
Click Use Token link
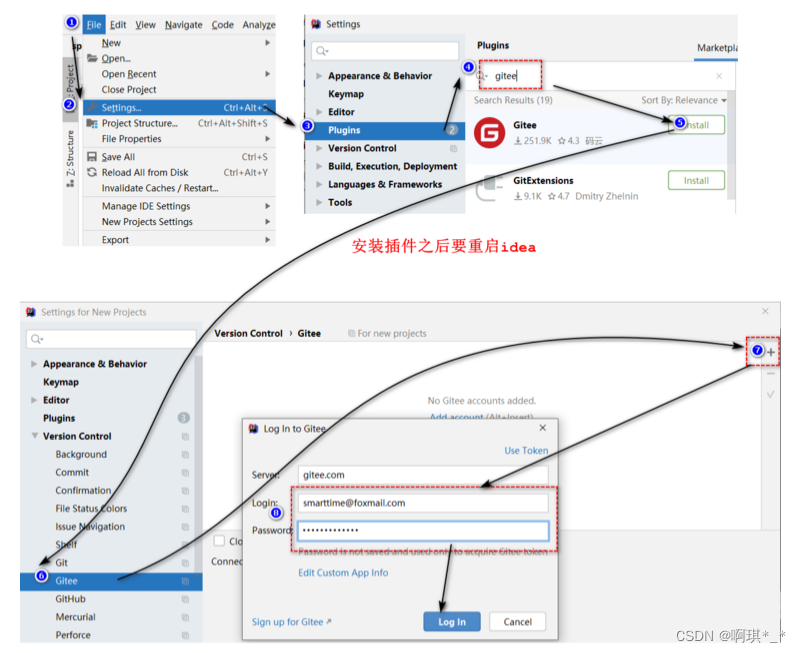526,451
